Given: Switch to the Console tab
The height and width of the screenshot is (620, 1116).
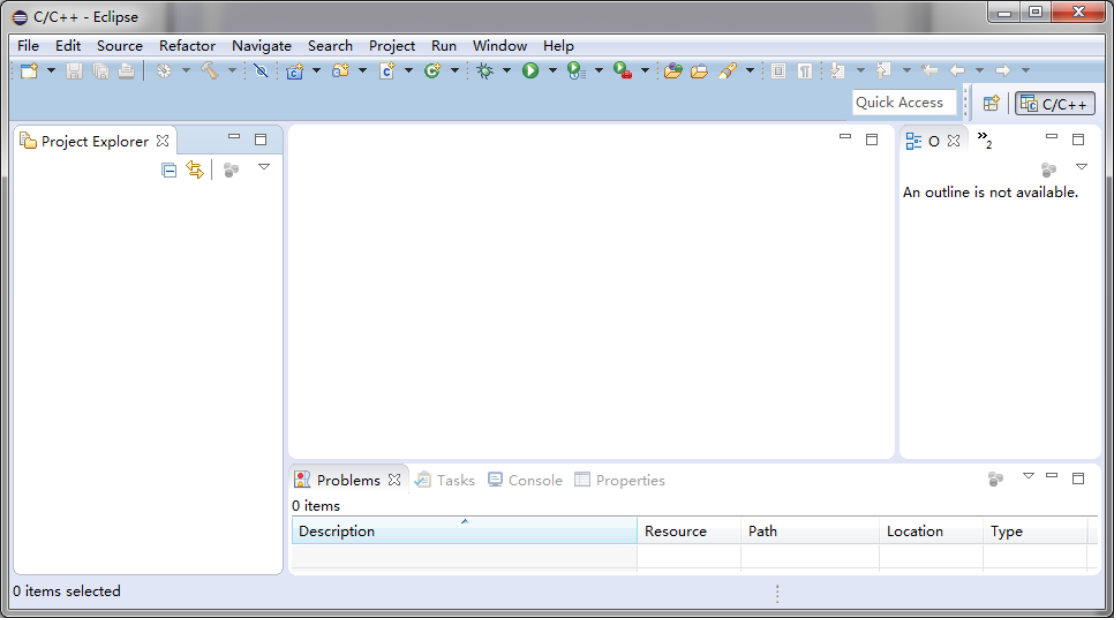Looking at the screenshot, I should tap(525, 481).
